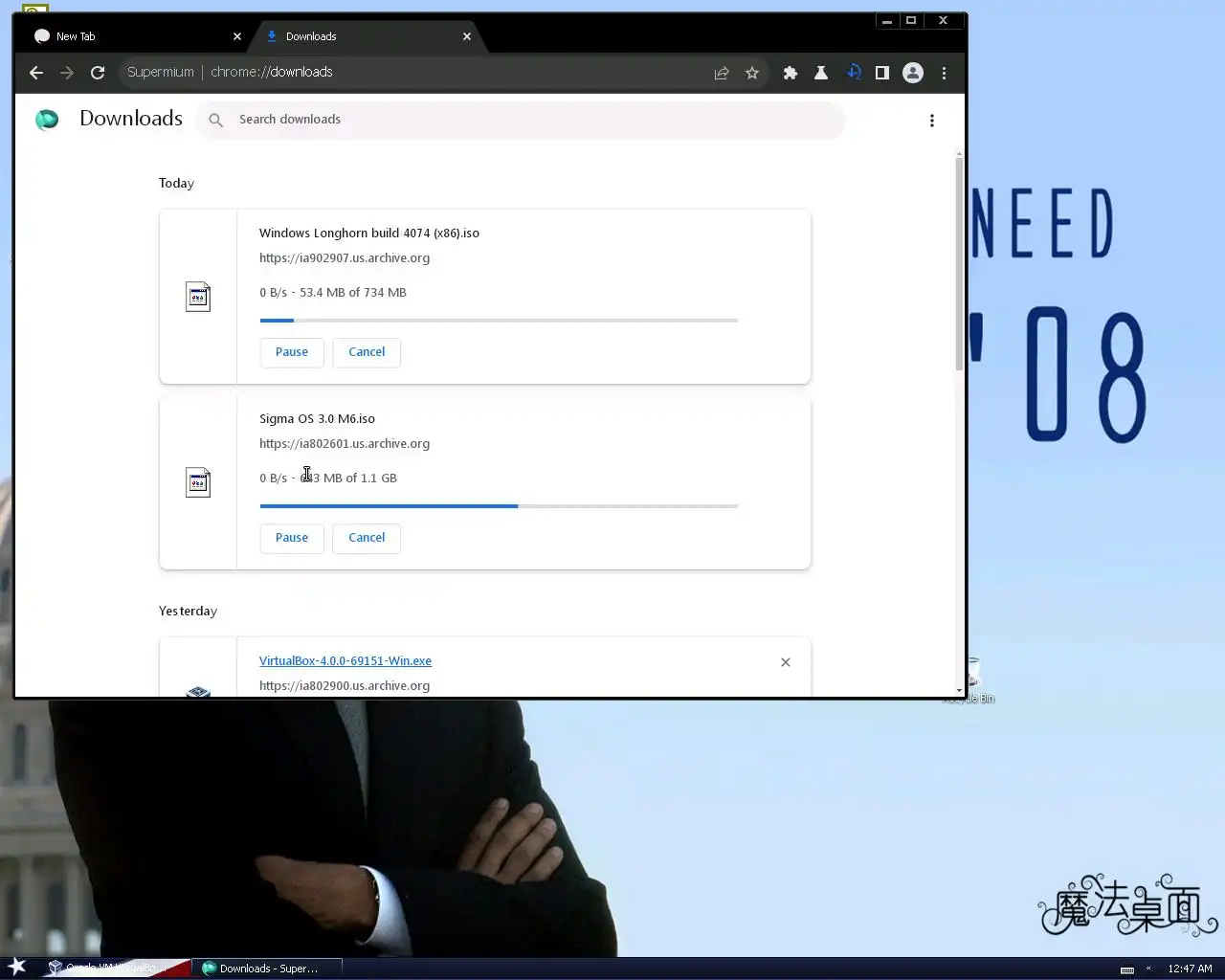This screenshot has height=980, width=1225.
Task: Open the extensions puzzle icon
Action: [791, 73]
